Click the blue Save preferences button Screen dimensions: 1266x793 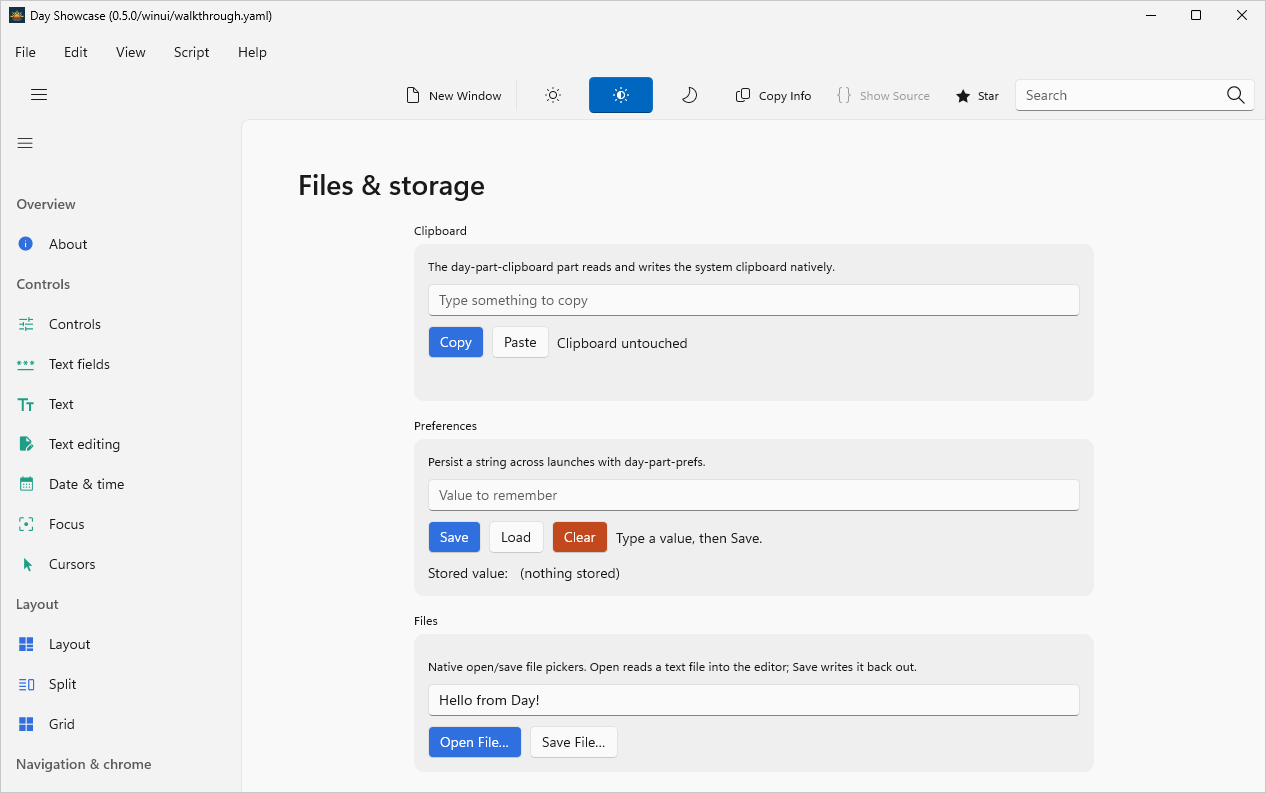pyautogui.click(x=454, y=537)
